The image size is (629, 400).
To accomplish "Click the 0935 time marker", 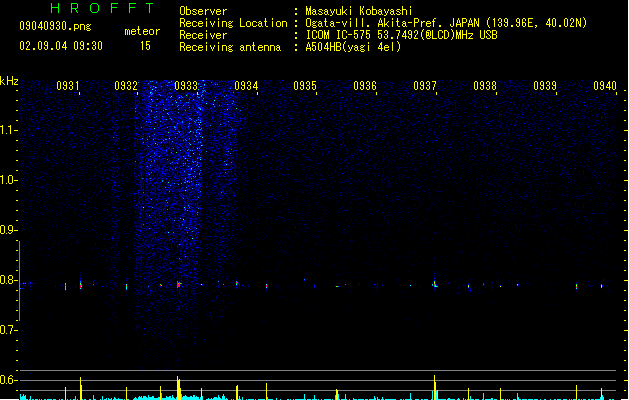I will [x=305, y=86].
